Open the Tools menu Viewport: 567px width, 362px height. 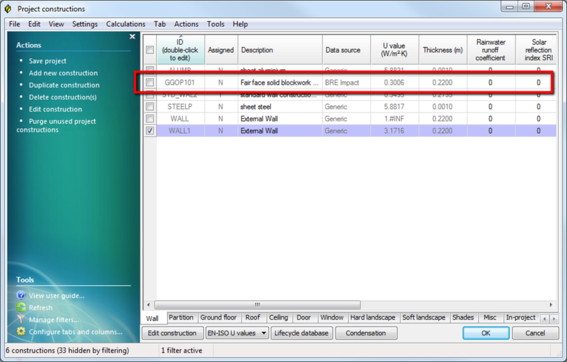216,24
